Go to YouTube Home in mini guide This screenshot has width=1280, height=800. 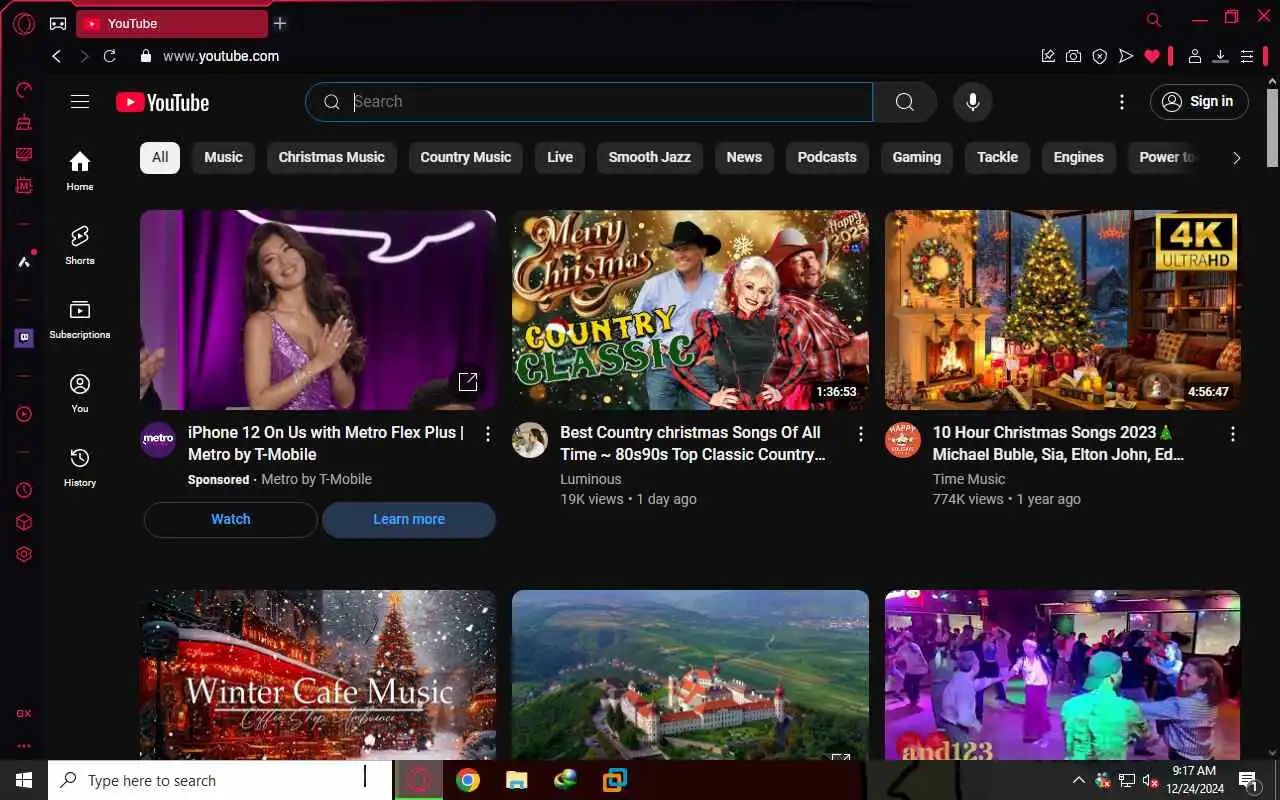click(x=80, y=171)
